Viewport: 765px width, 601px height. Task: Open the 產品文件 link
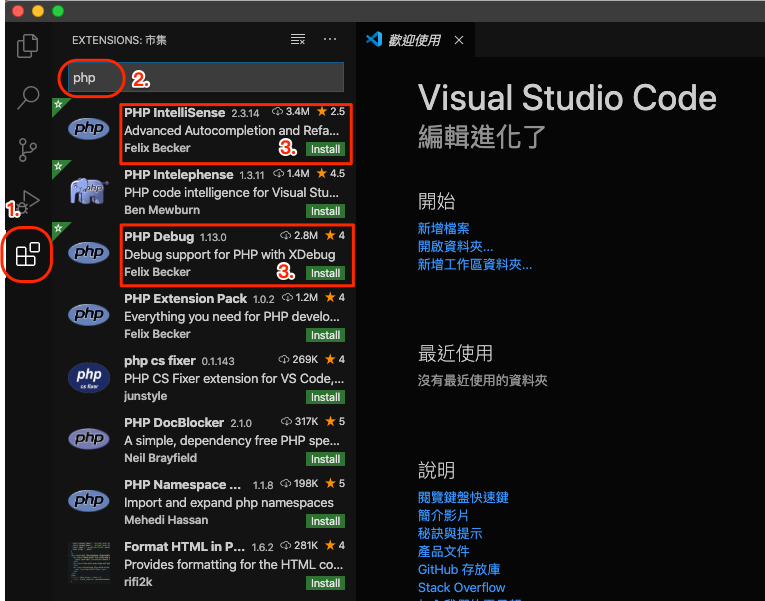pyautogui.click(x=443, y=551)
